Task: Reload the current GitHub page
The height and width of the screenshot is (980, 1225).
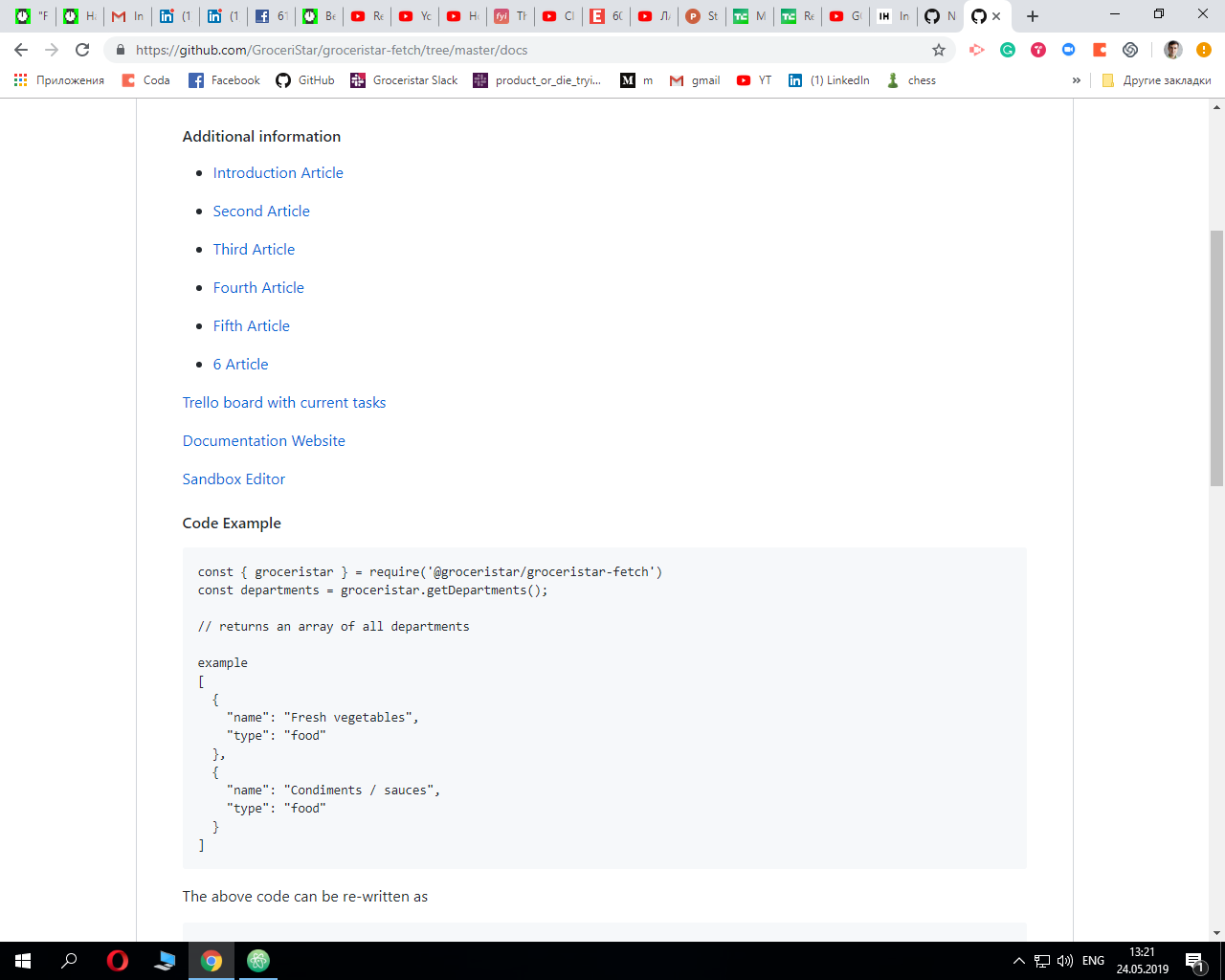Action: [x=82, y=50]
